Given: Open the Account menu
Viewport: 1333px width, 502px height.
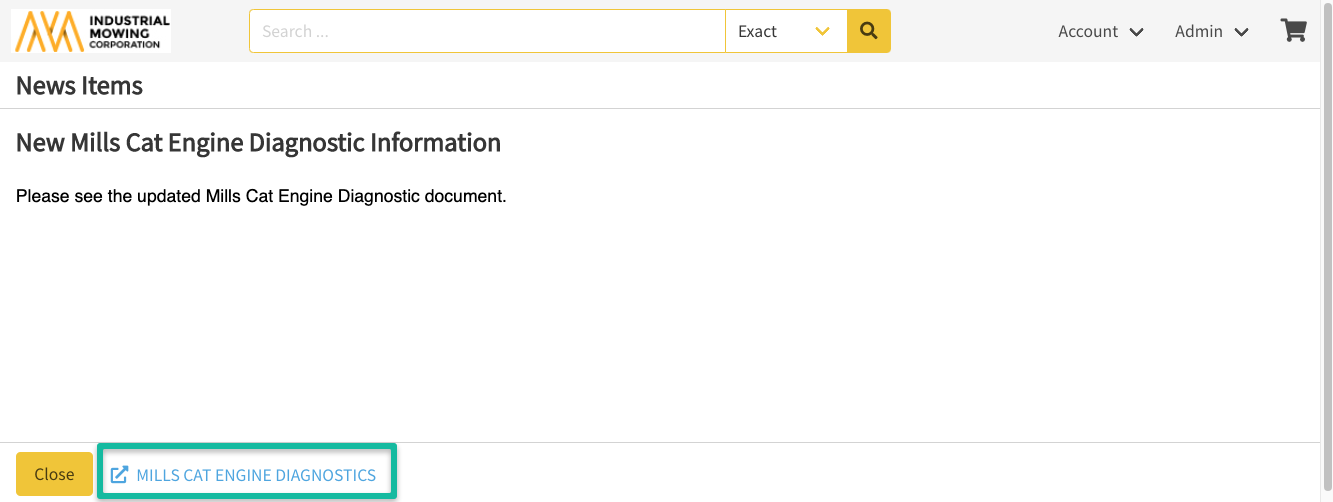Looking at the screenshot, I should pyautogui.click(x=1088, y=31).
